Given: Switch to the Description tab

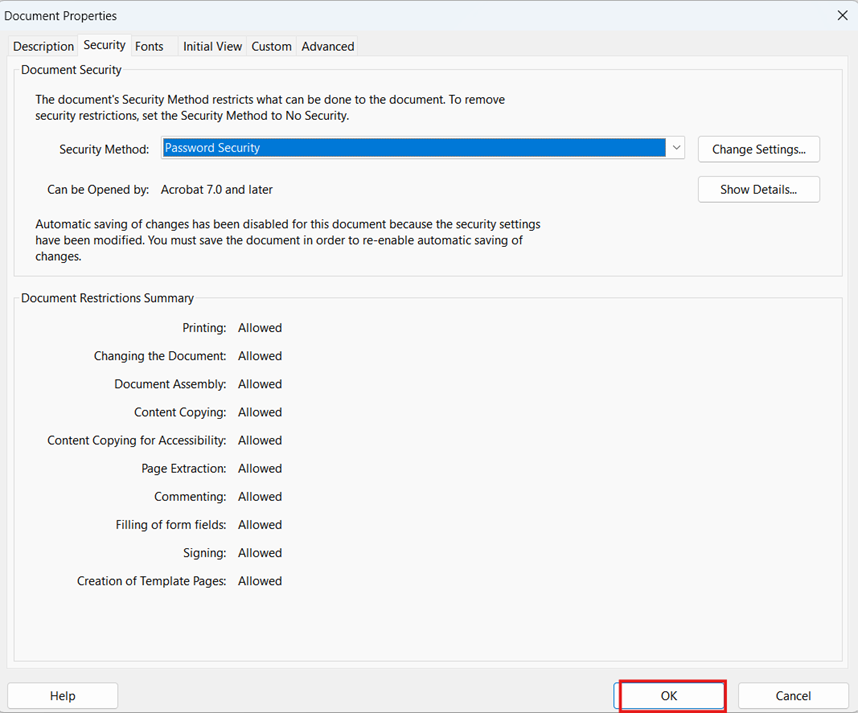Looking at the screenshot, I should [x=43, y=47].
